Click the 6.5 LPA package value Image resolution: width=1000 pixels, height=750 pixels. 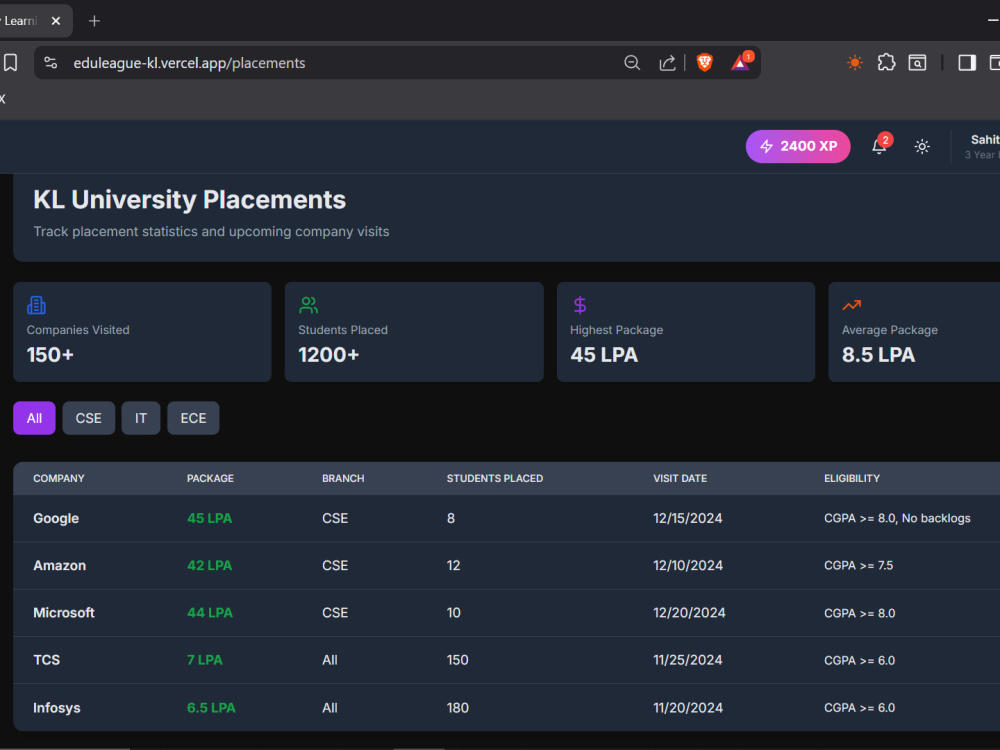click(x=211, y=708)
